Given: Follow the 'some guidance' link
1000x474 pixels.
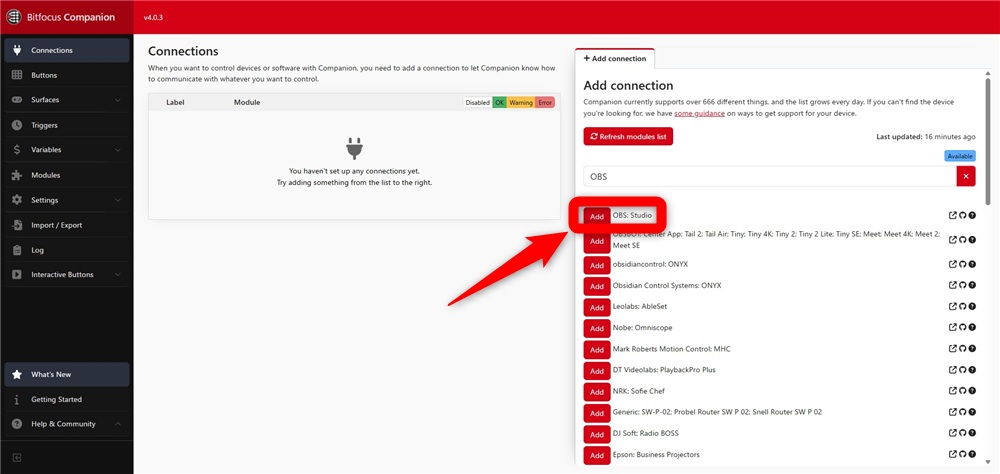Looking at the screenshot, I should coord(699,114).
